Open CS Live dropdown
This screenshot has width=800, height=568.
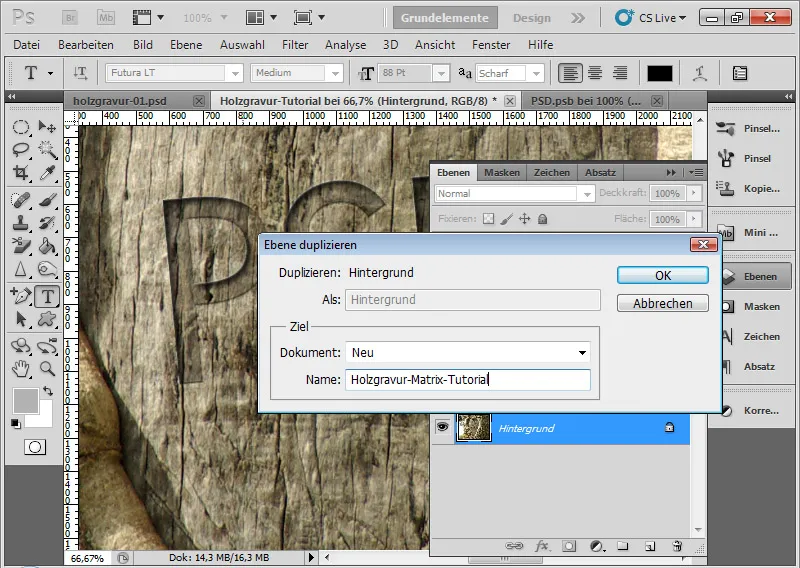click(651, 18)
